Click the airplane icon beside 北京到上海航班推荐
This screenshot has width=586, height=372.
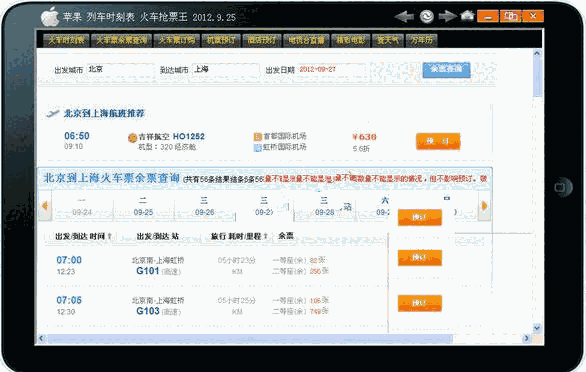[52, 113]
